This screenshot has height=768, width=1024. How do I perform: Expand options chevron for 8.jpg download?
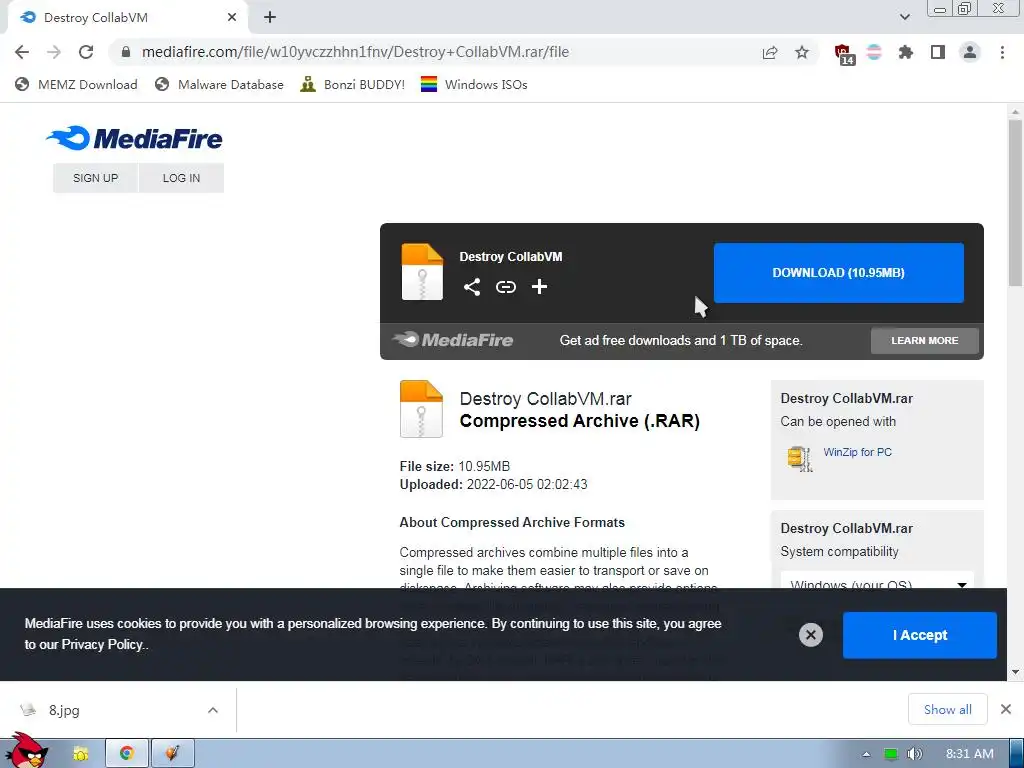tap(213, 710)
